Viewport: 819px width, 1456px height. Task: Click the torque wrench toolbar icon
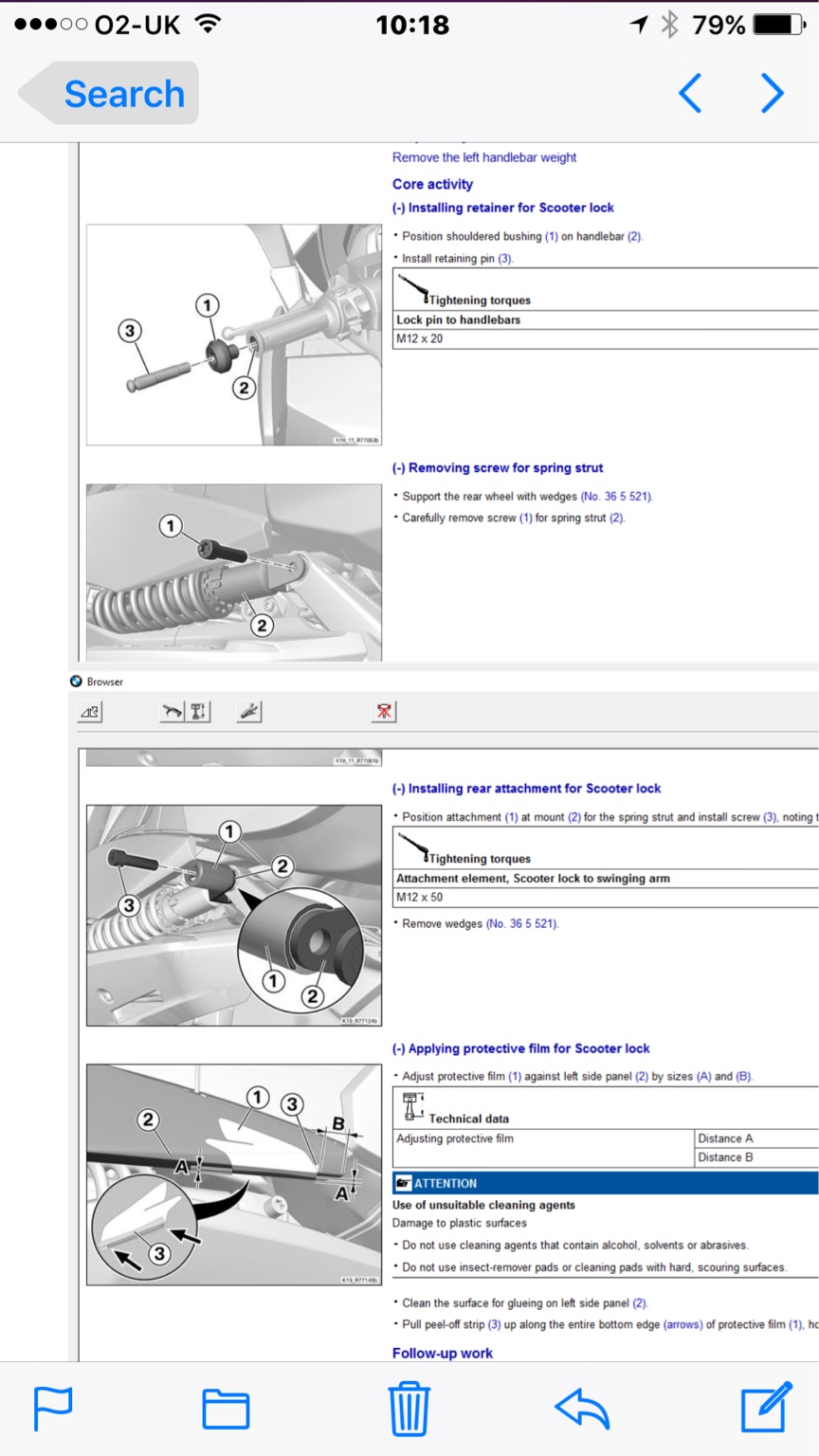coord(173,711)
